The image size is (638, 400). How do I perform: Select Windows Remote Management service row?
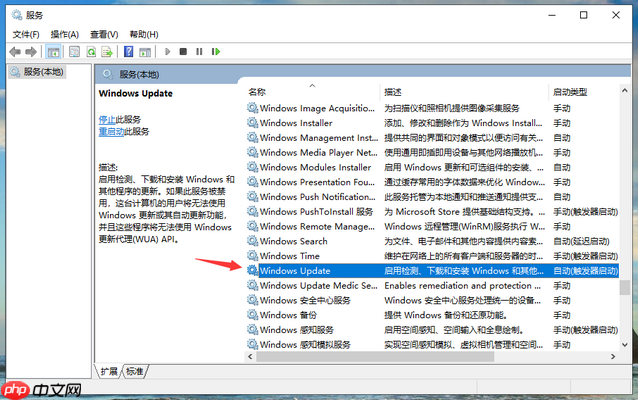[x=433, y=226]
